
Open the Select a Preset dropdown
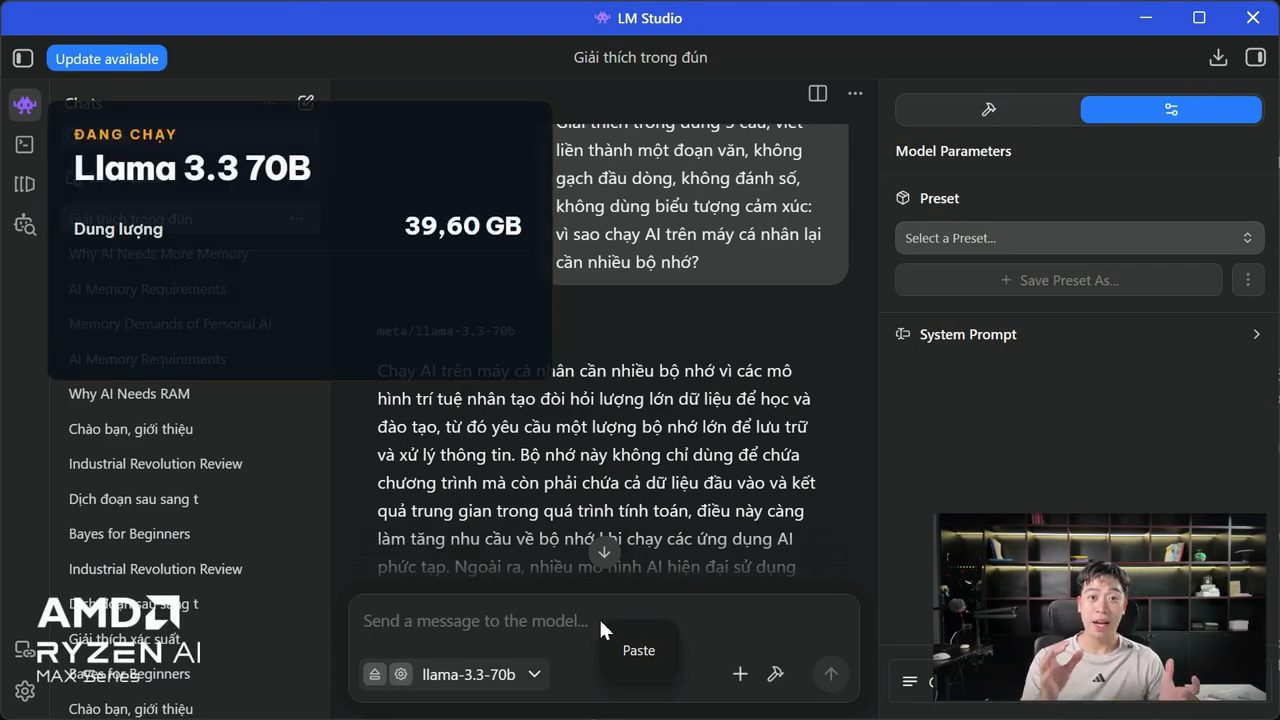pos(1079,238)
